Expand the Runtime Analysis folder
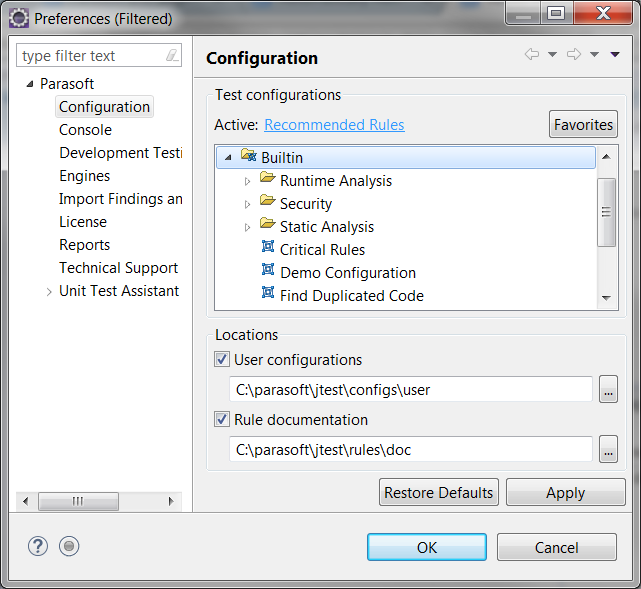 tap(247, 181)
